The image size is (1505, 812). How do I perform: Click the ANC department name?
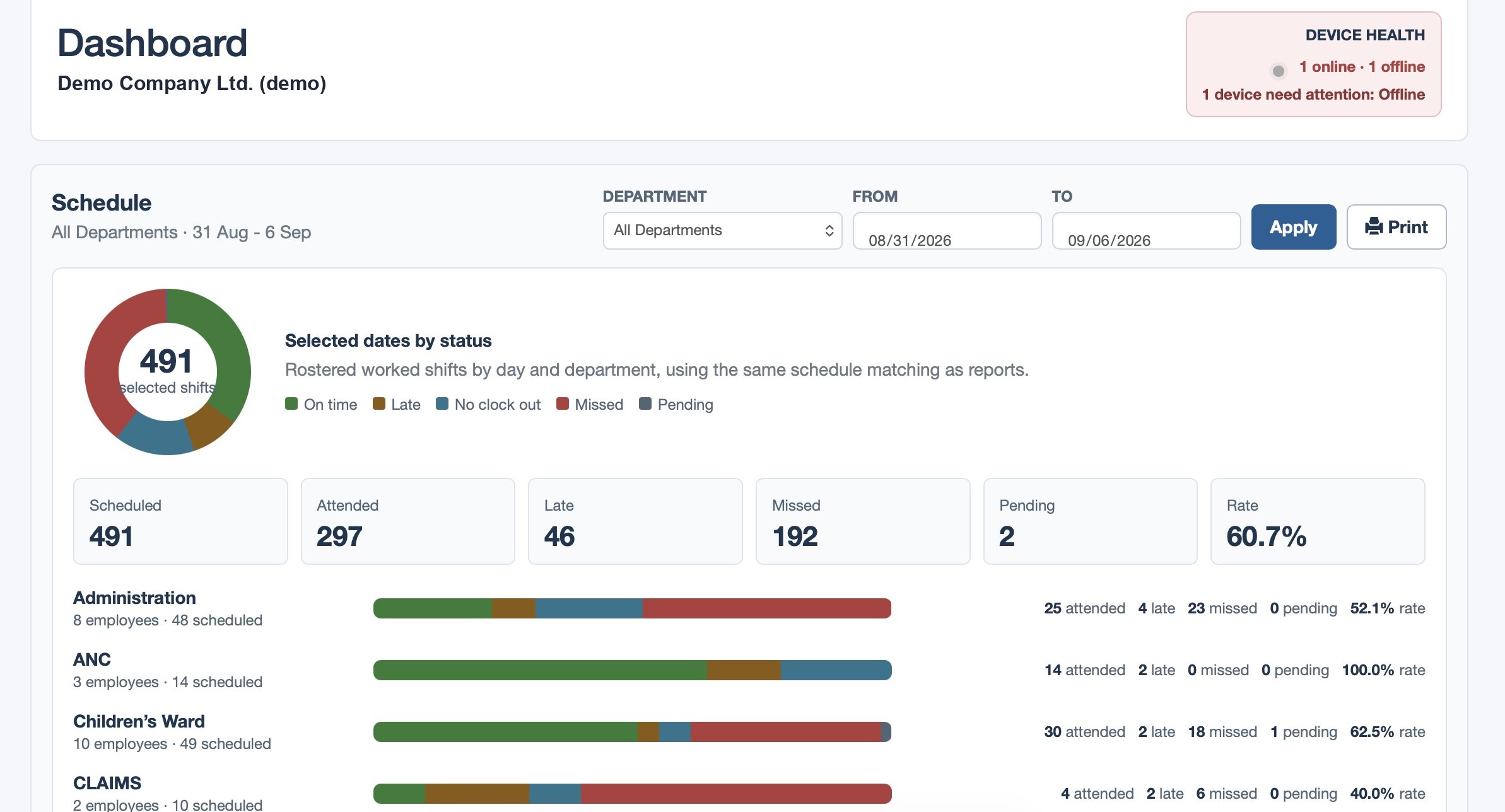pyautogui.click(x=92, y=659)
